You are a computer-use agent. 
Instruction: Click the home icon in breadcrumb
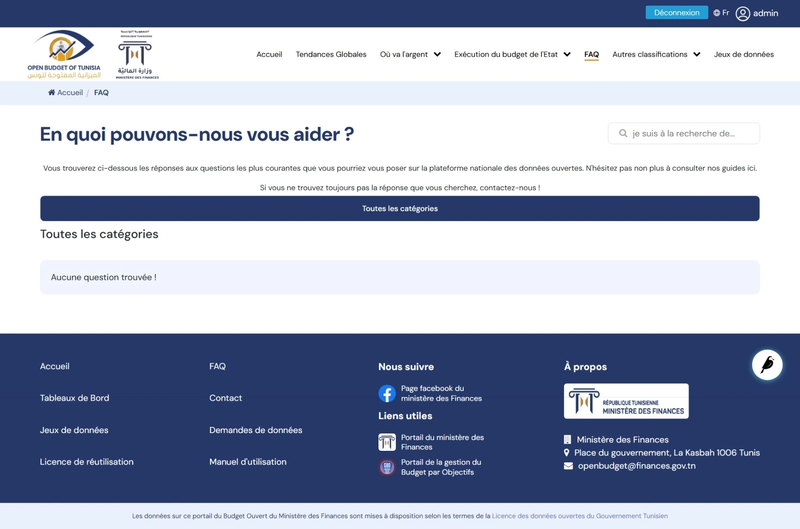[x=52, y=93]
